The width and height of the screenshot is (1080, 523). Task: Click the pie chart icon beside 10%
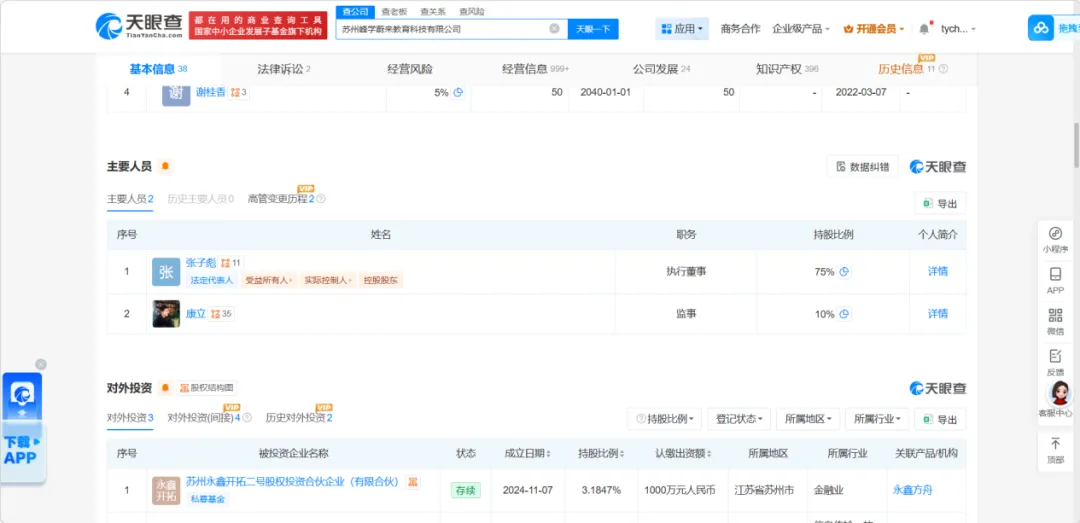(x=844, y=314)
